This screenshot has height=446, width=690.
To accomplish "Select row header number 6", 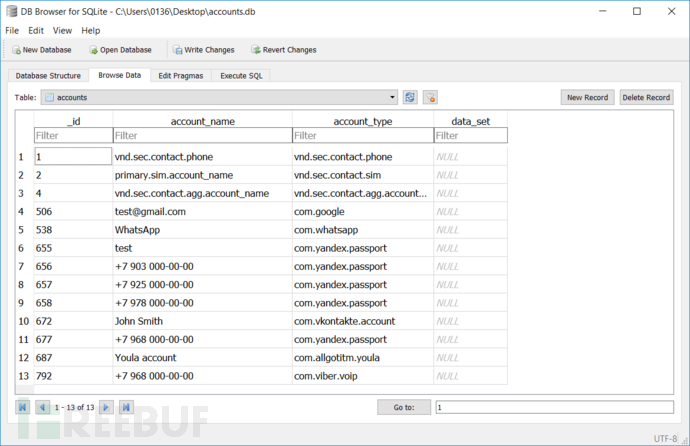I will click(24, 248).
